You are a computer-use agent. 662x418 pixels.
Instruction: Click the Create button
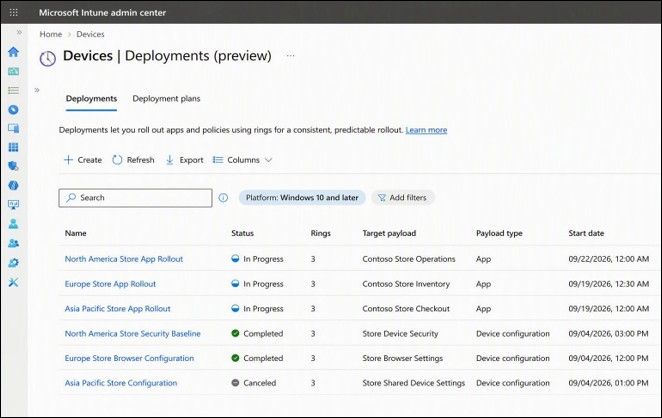click(x=83, y=160)
